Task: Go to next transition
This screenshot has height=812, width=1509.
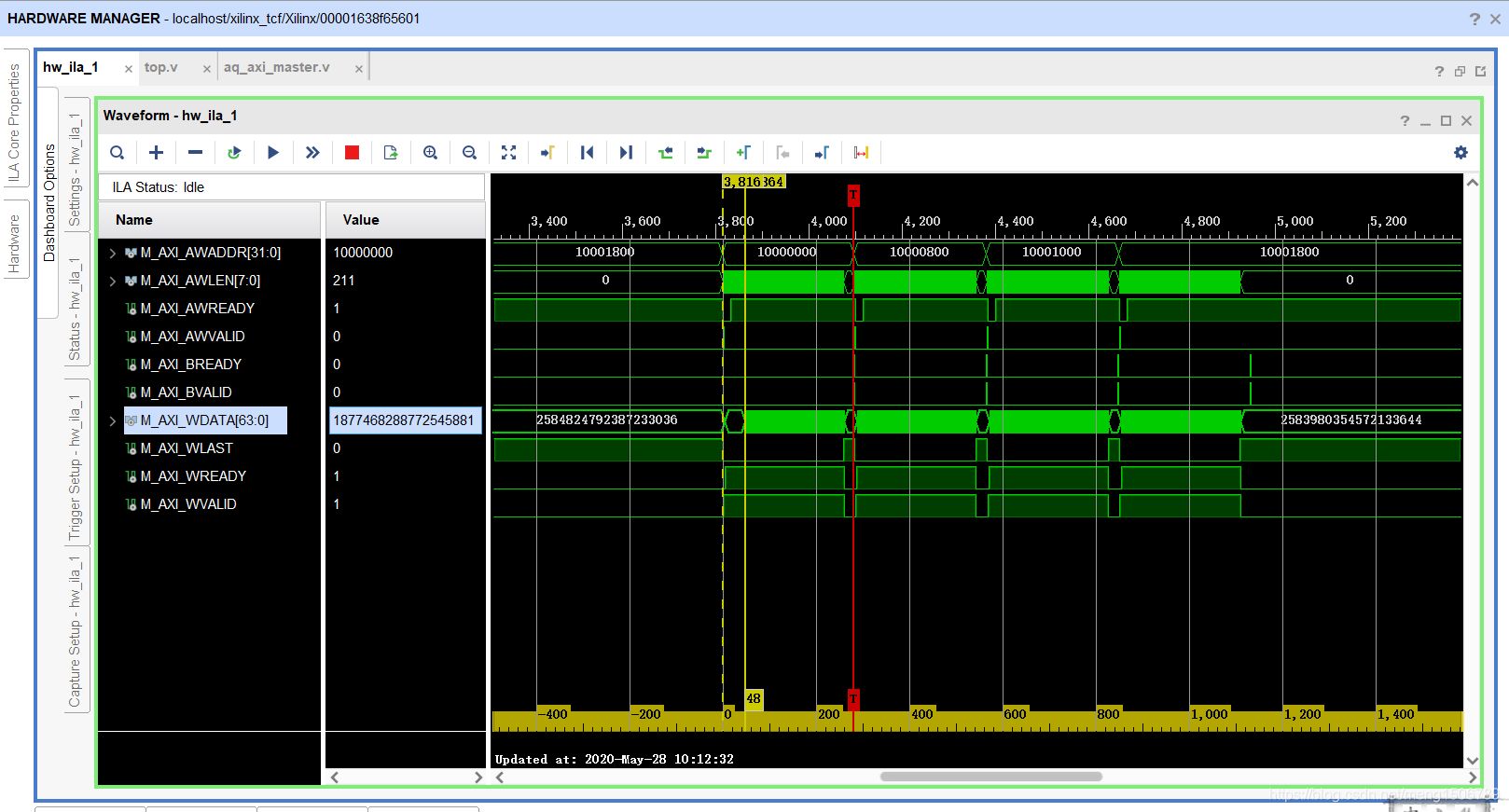Action: [704, 153]
